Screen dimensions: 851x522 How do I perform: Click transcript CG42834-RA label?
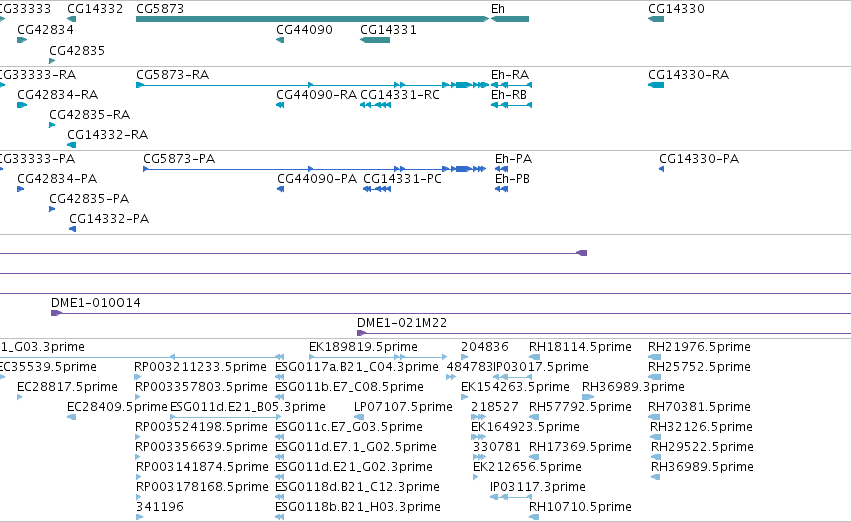tap(58, 95)
